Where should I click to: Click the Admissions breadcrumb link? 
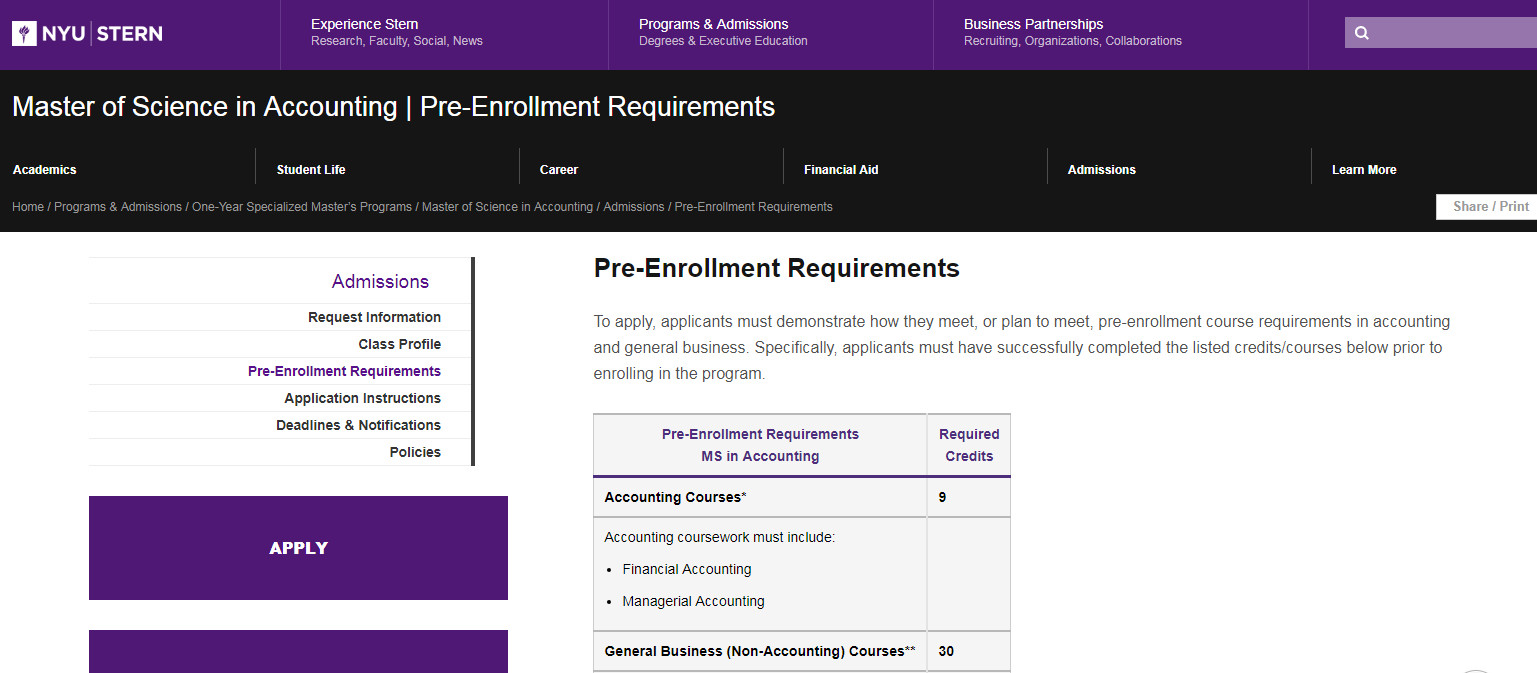(x=634, y=207)
